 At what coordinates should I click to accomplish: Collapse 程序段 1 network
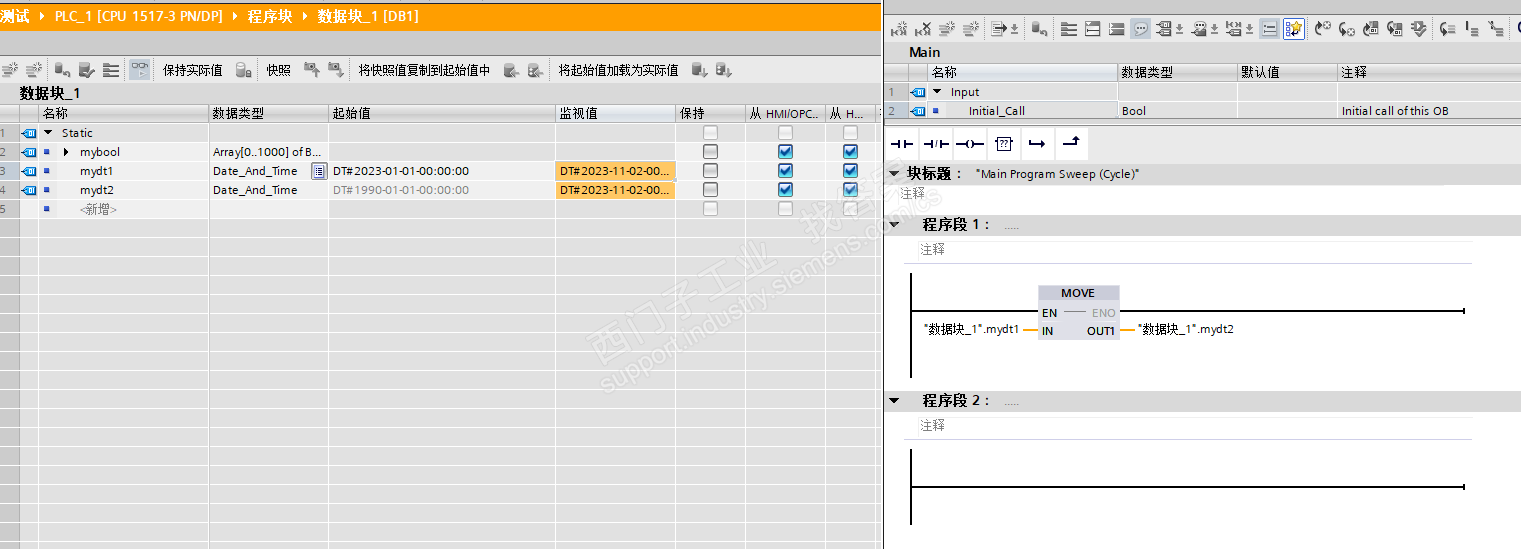pos(894,225)
